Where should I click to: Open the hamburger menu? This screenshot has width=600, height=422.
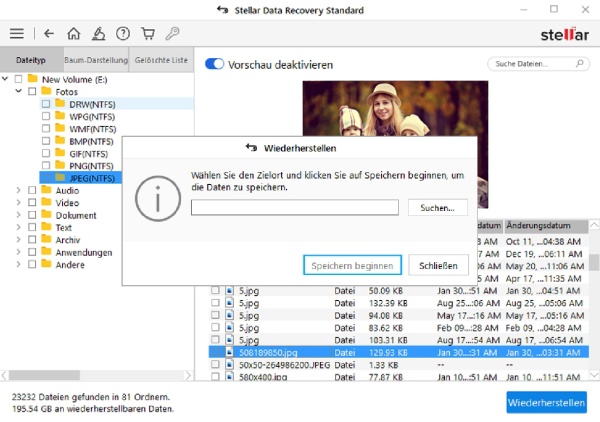click(x=16, y=34)
